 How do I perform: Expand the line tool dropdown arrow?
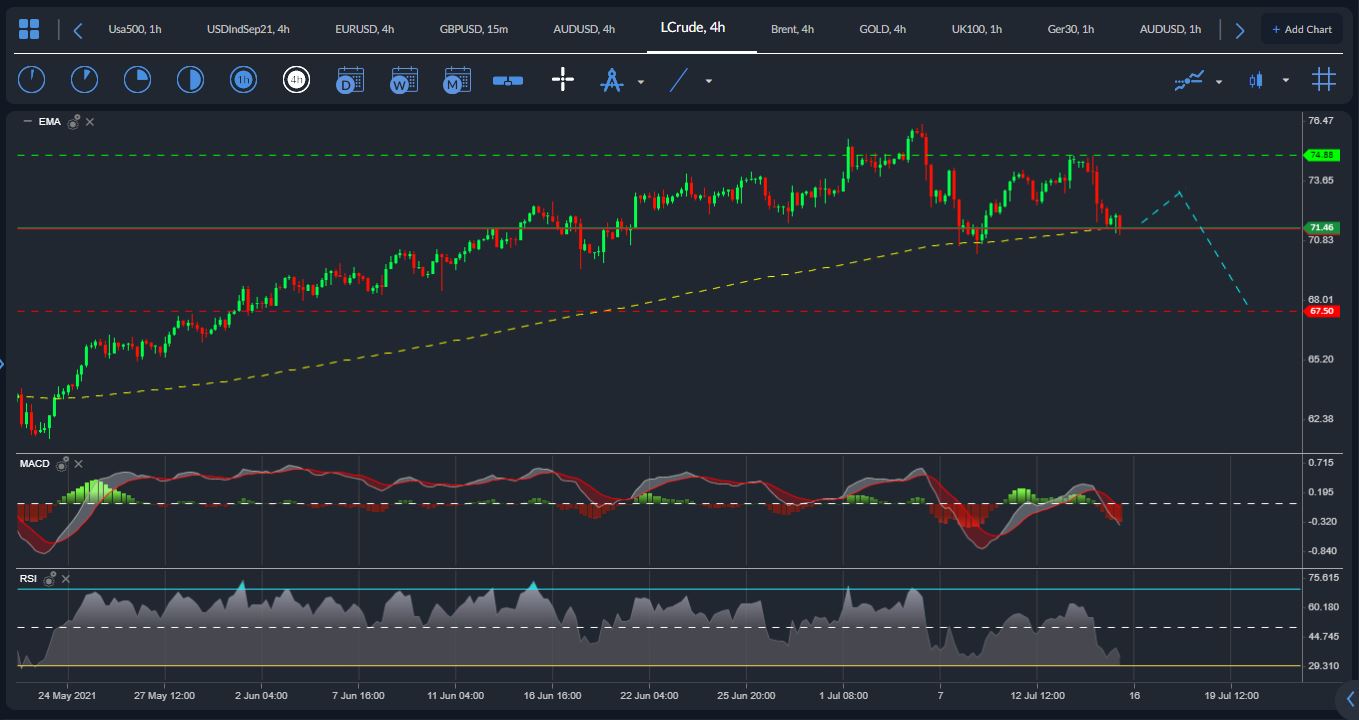pyautogui.click(x=709, y=81)
